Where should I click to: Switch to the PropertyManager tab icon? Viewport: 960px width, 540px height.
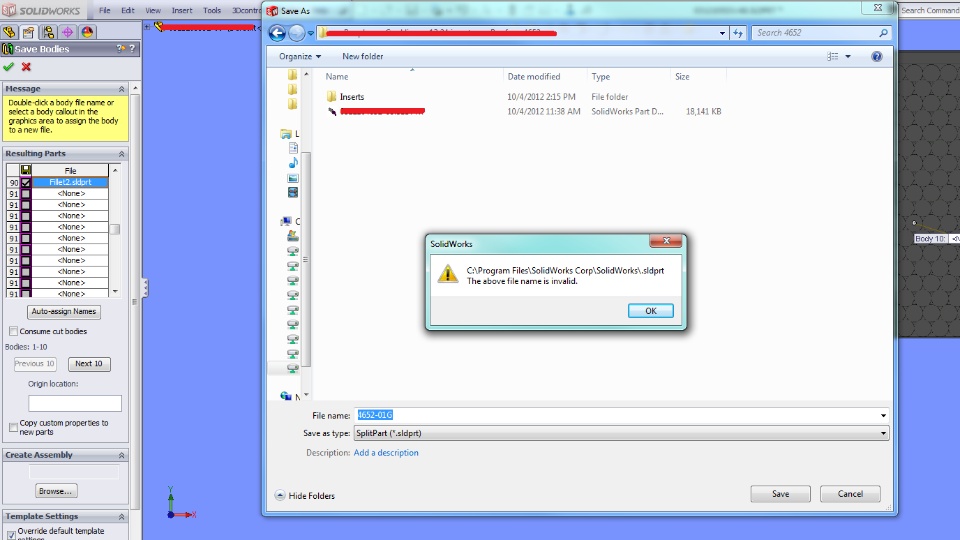[x=28, y=32]
